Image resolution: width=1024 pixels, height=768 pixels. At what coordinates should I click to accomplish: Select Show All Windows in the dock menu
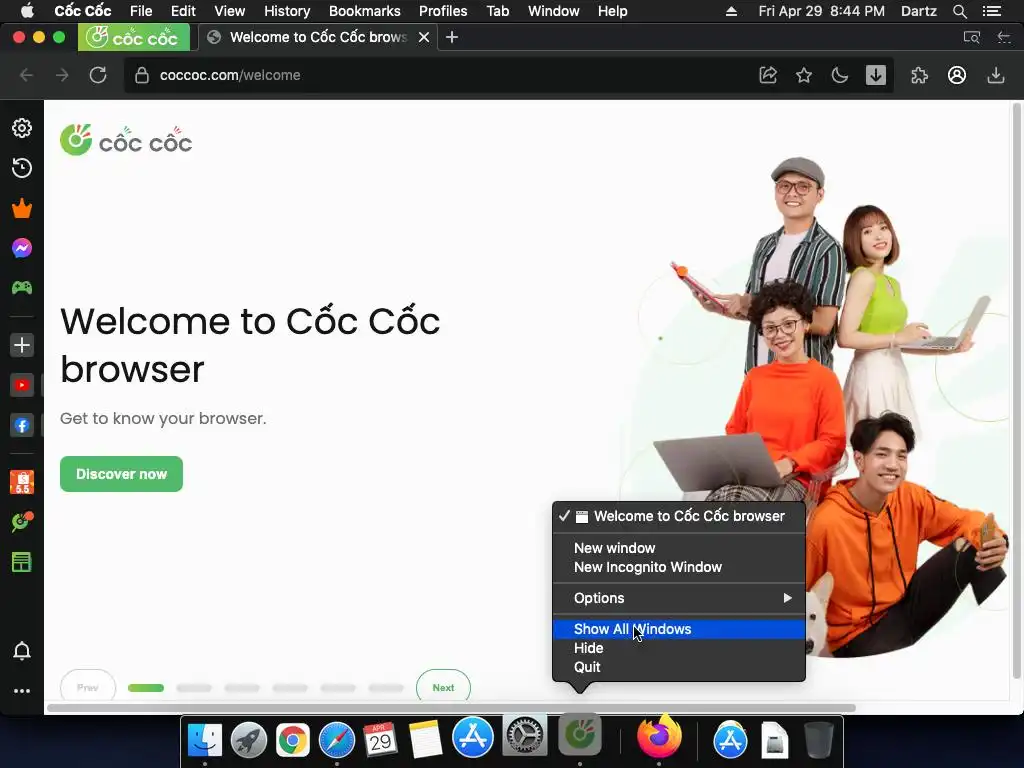679,629
